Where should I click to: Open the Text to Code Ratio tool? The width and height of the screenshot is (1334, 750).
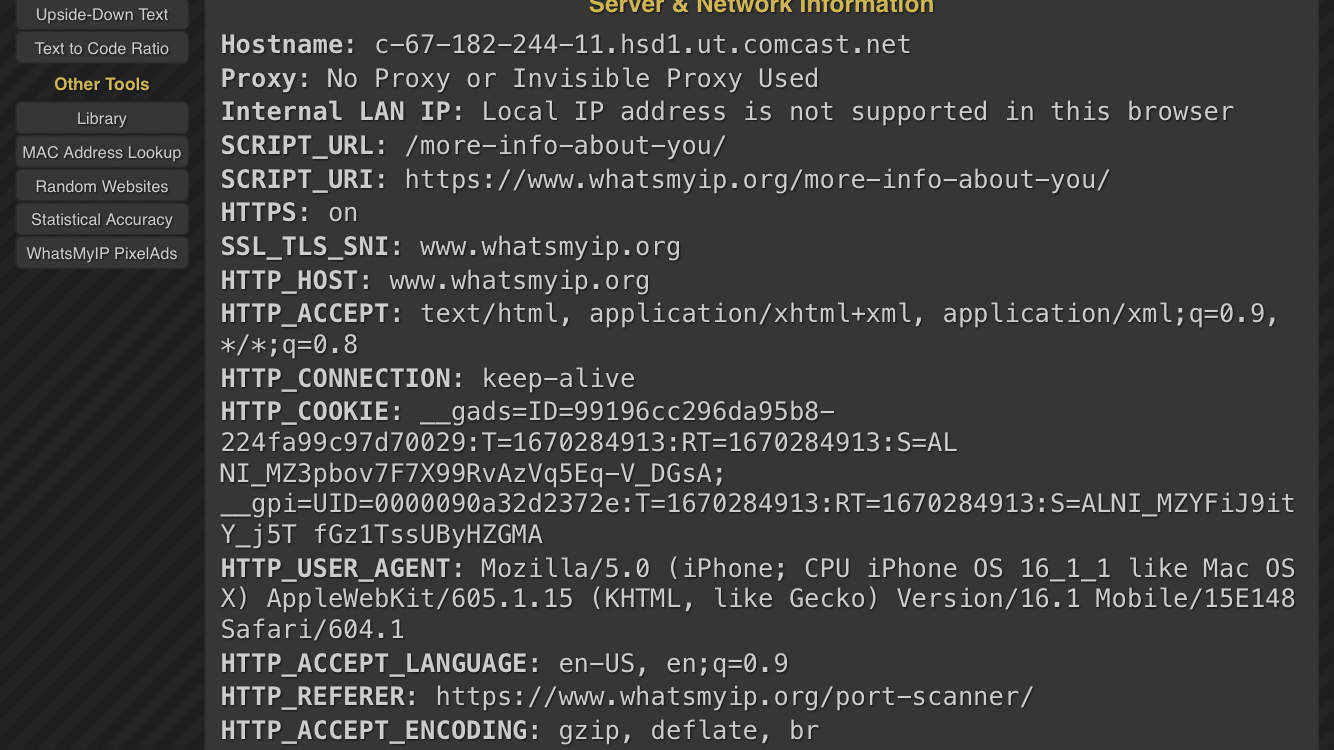[101, 48]
